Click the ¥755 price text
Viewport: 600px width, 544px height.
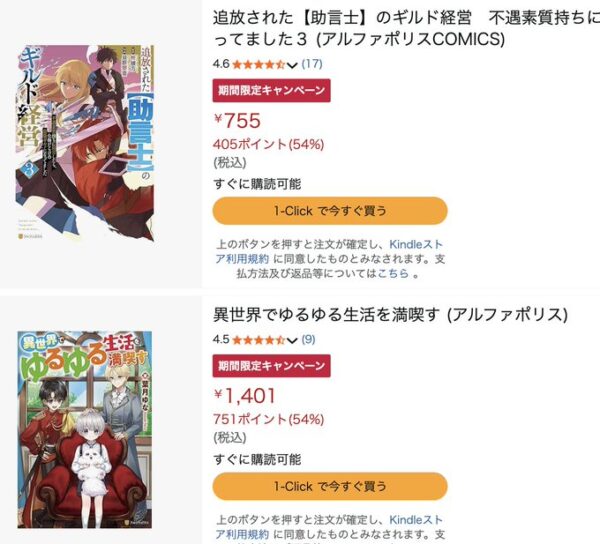click(x=237, y=121)
